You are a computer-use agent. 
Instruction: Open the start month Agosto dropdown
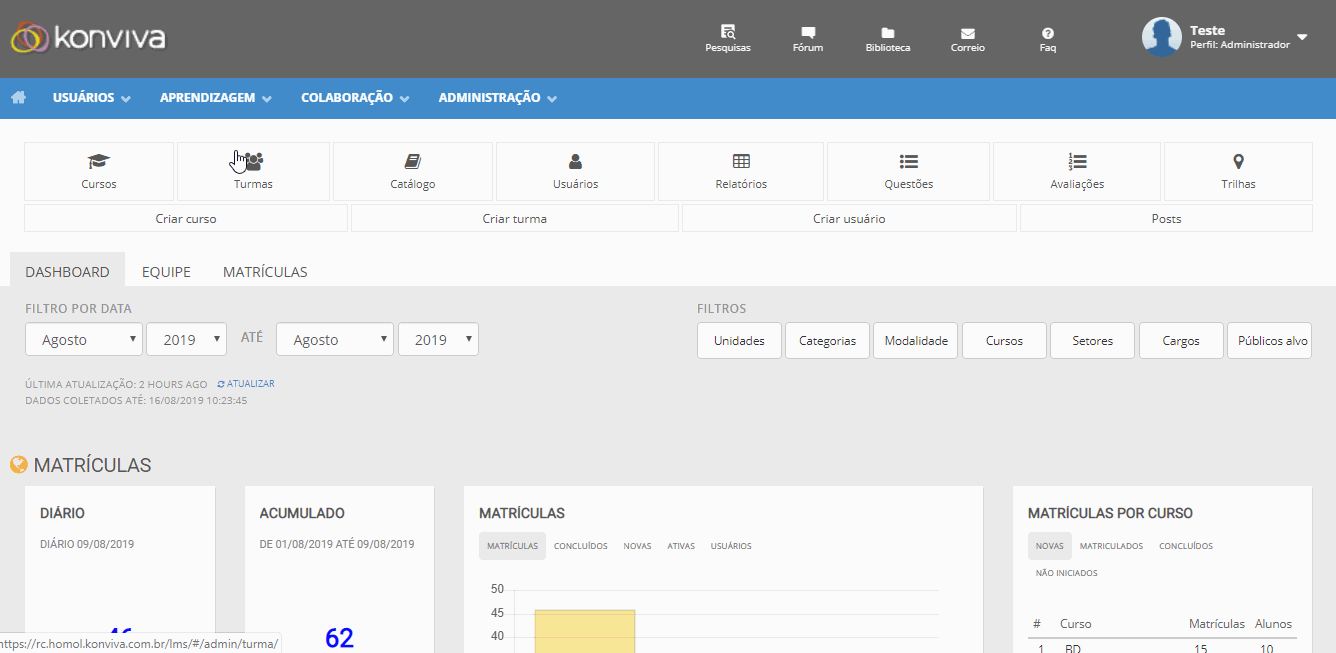click(x=84, y=340)
